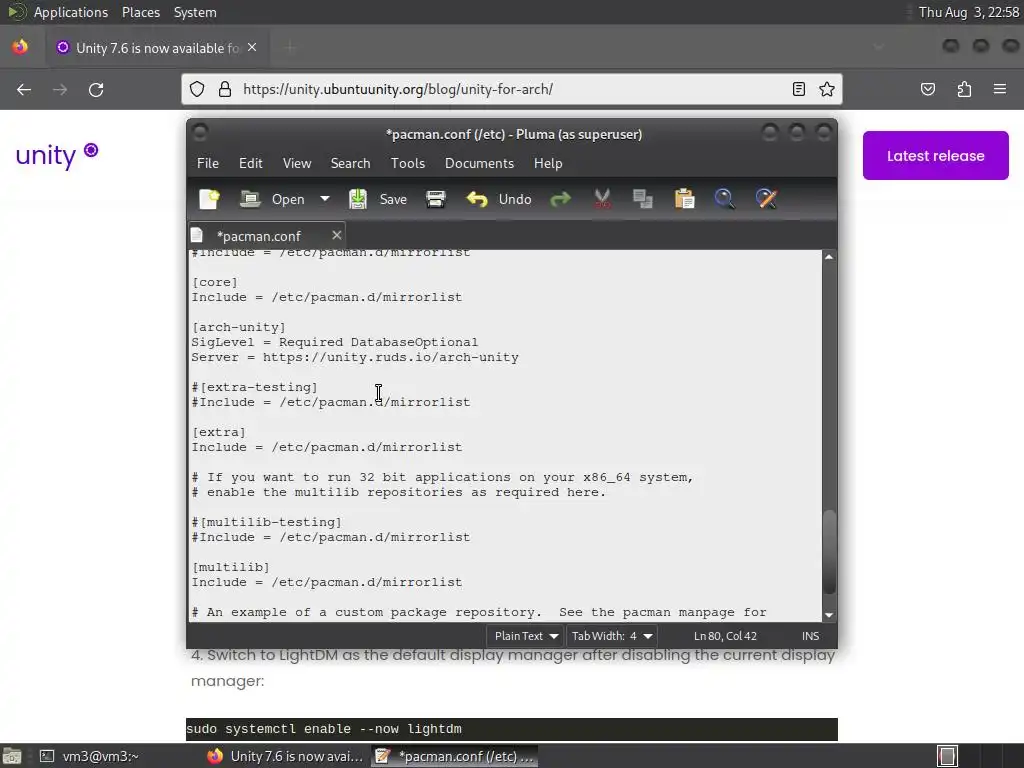Open the Tools menu

(408, 163)
